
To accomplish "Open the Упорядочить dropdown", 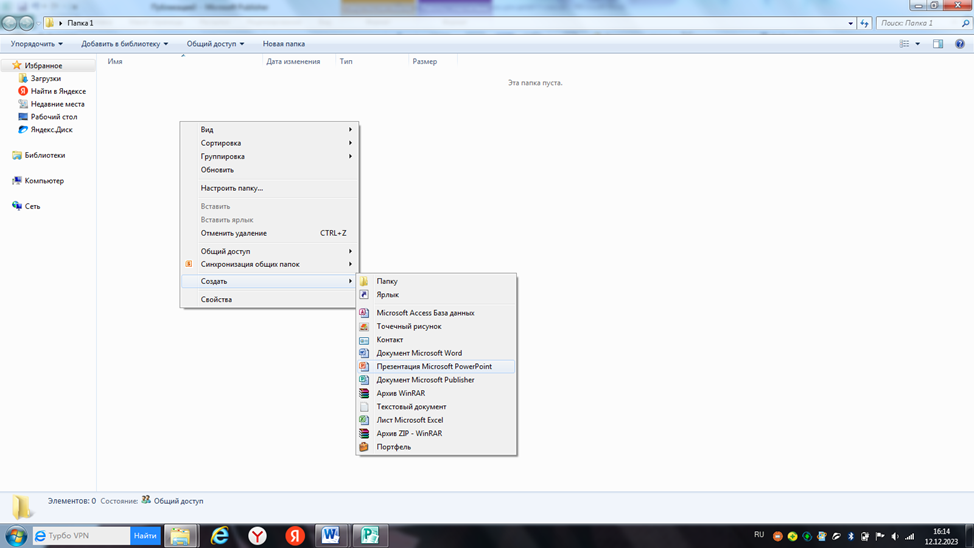I will click(37, 44).
